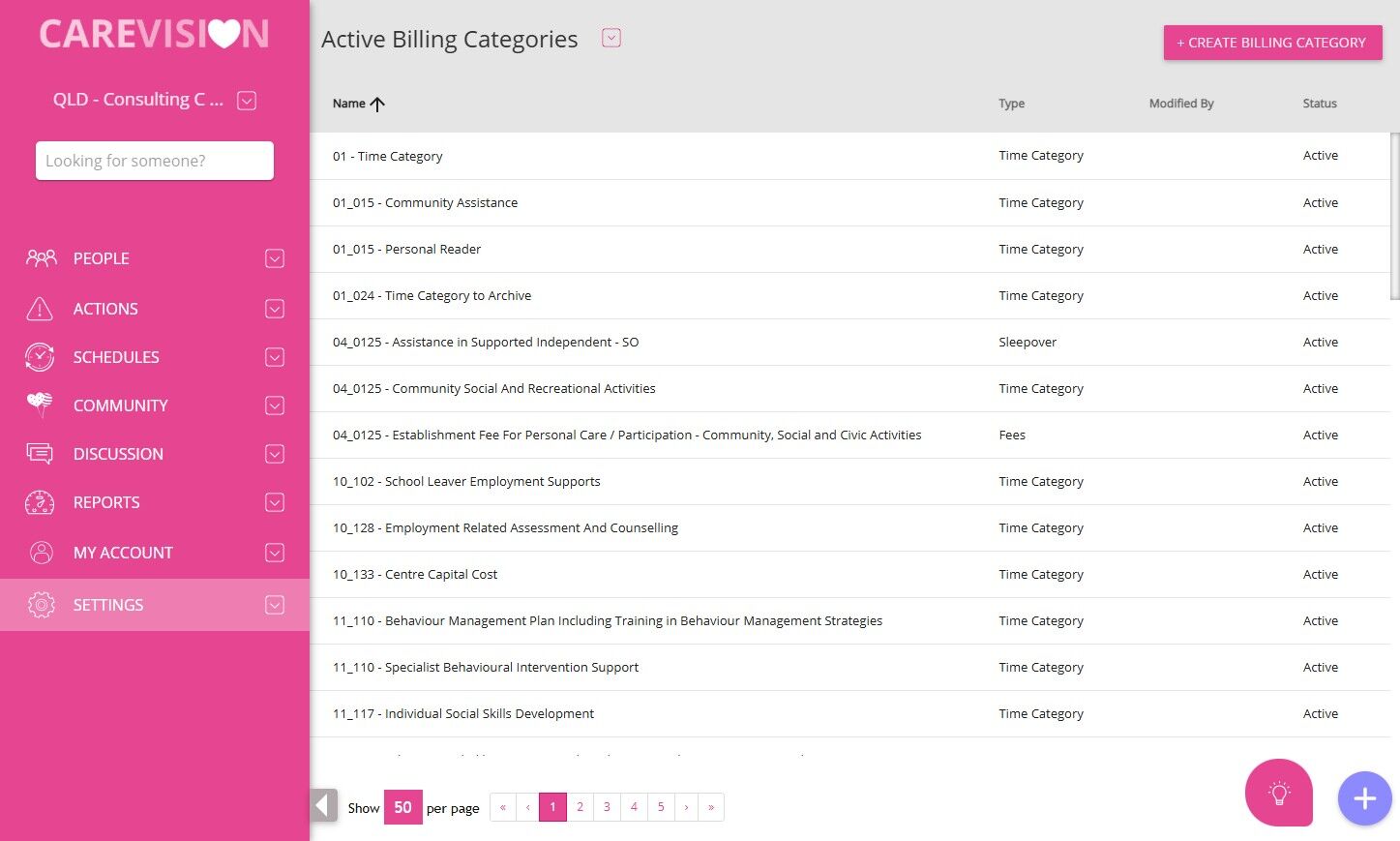
Task: Click the My Account profile icon
Action: click(41, 553)
